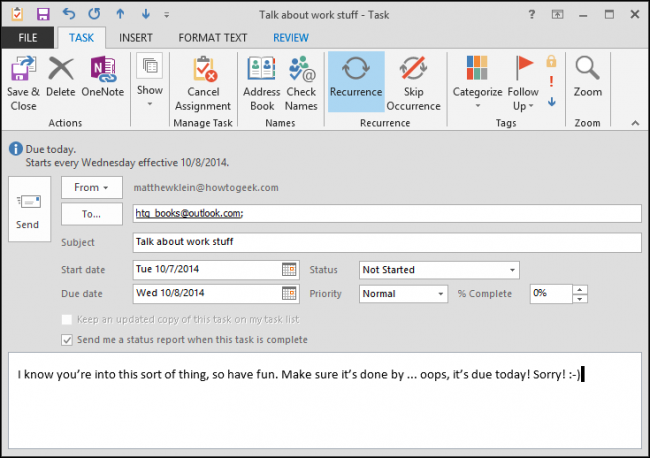Open the Recurrence settings
Viewport: 650px width, 458px height.
coord(356,82)
